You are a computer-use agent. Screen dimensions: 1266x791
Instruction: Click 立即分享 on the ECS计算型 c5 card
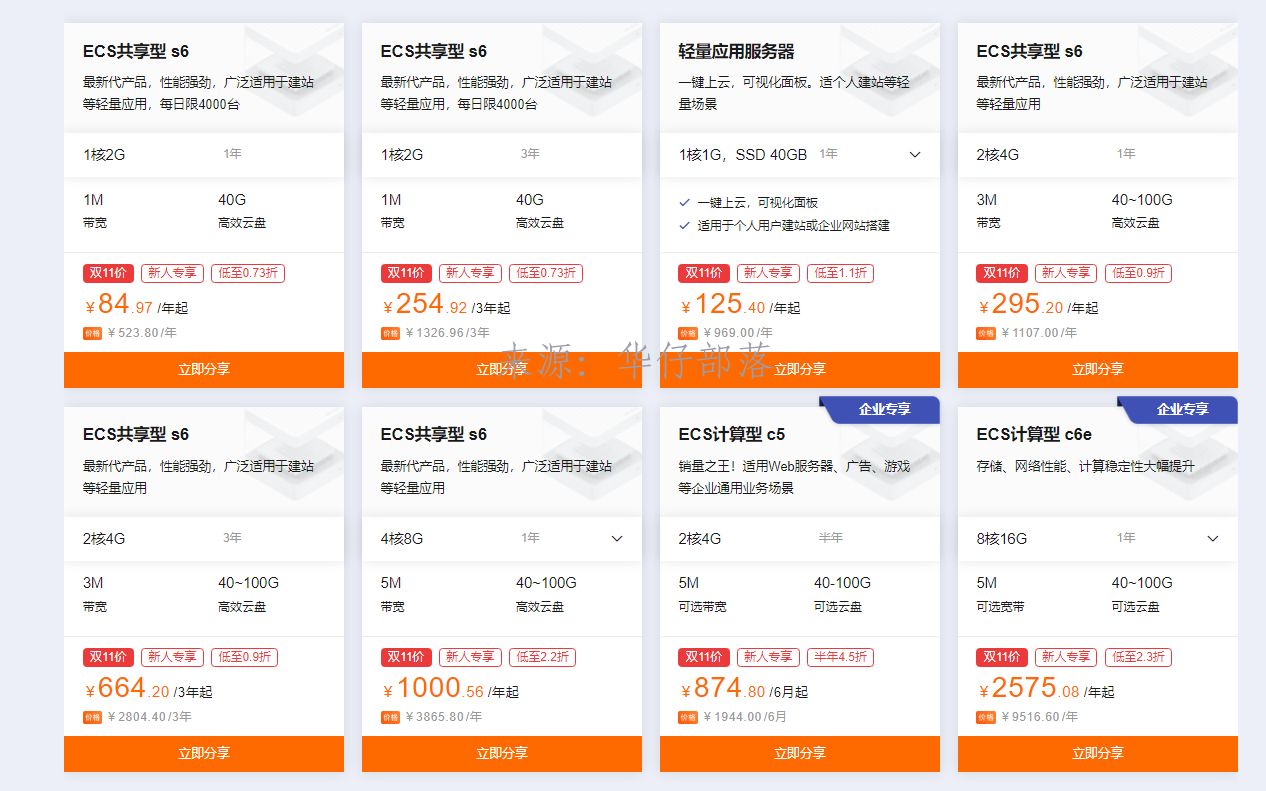pyautogui.click(x=800, y=753)
